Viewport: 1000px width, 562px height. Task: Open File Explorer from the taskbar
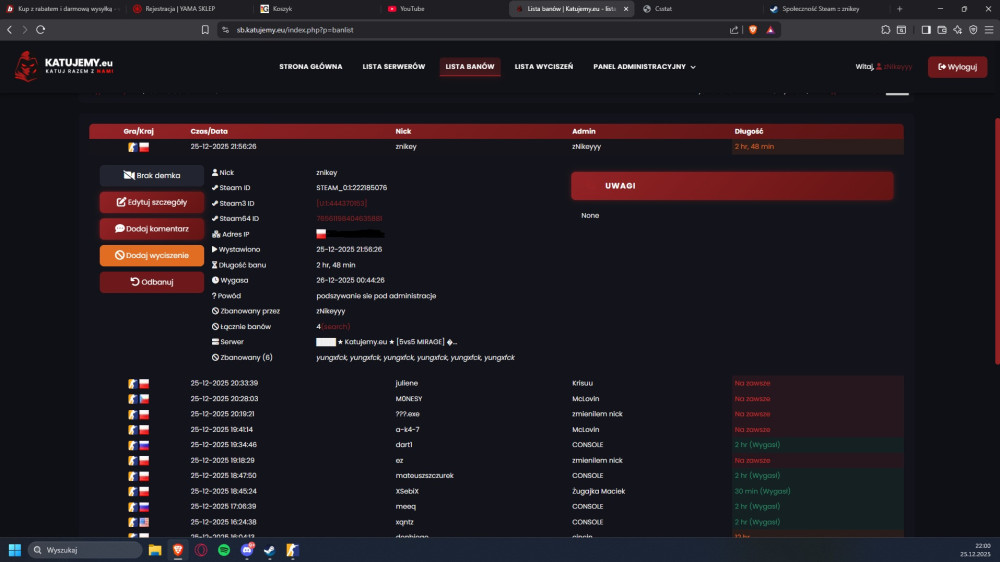[155, 550]
